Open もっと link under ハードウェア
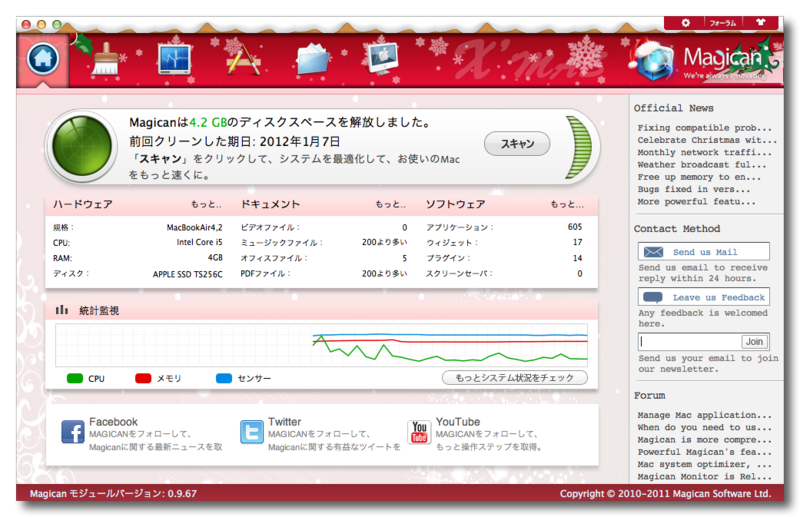 206,205
